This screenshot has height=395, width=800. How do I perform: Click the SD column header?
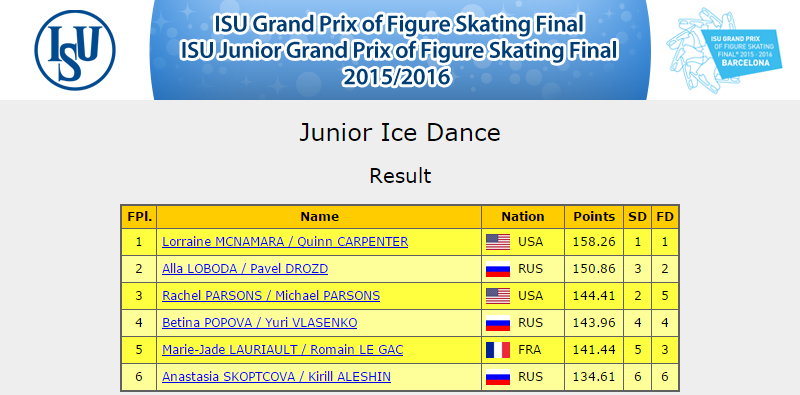click(637, 217)
